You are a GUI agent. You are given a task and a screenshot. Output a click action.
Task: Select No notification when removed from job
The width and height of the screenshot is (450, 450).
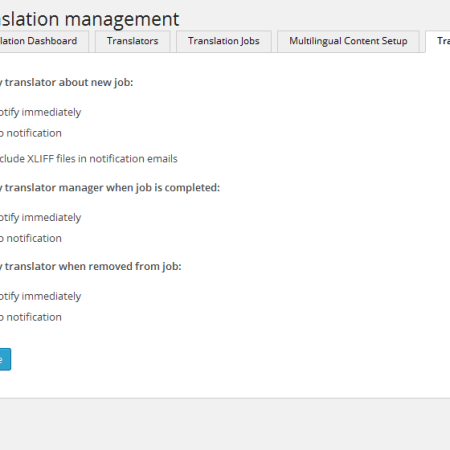pos(31,317)
